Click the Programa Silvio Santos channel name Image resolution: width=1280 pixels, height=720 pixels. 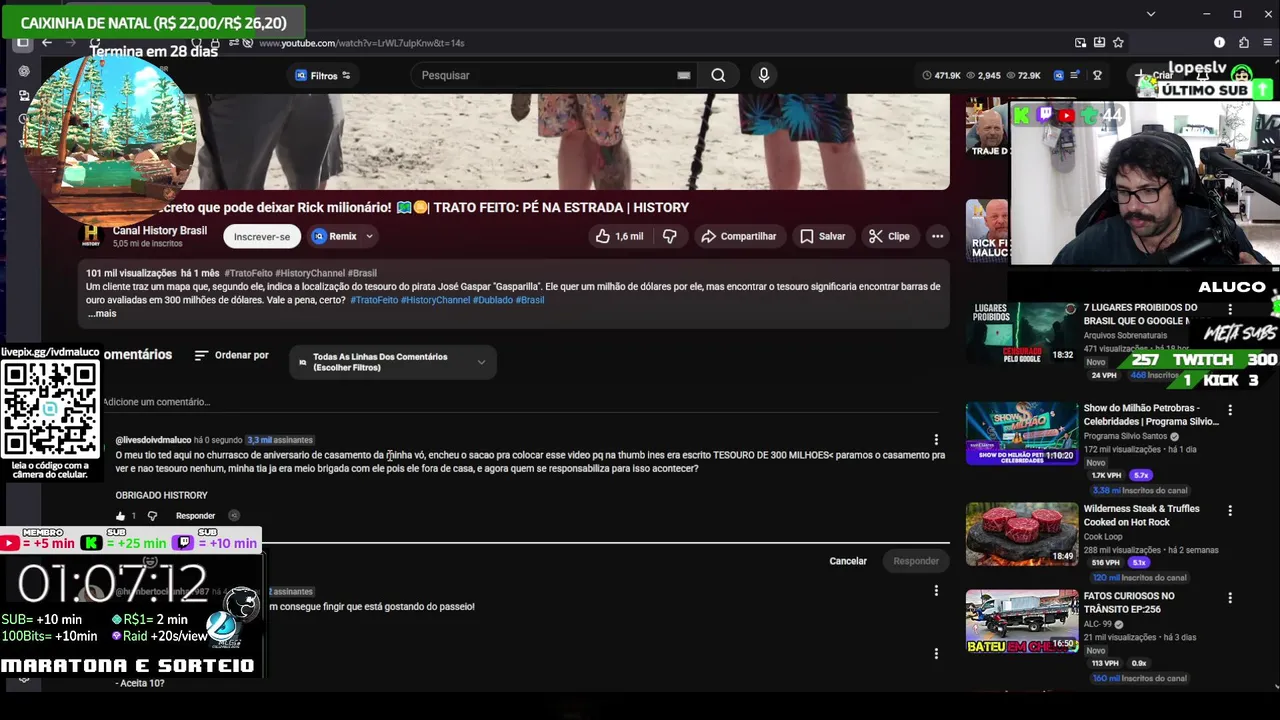coord(1127,436)
